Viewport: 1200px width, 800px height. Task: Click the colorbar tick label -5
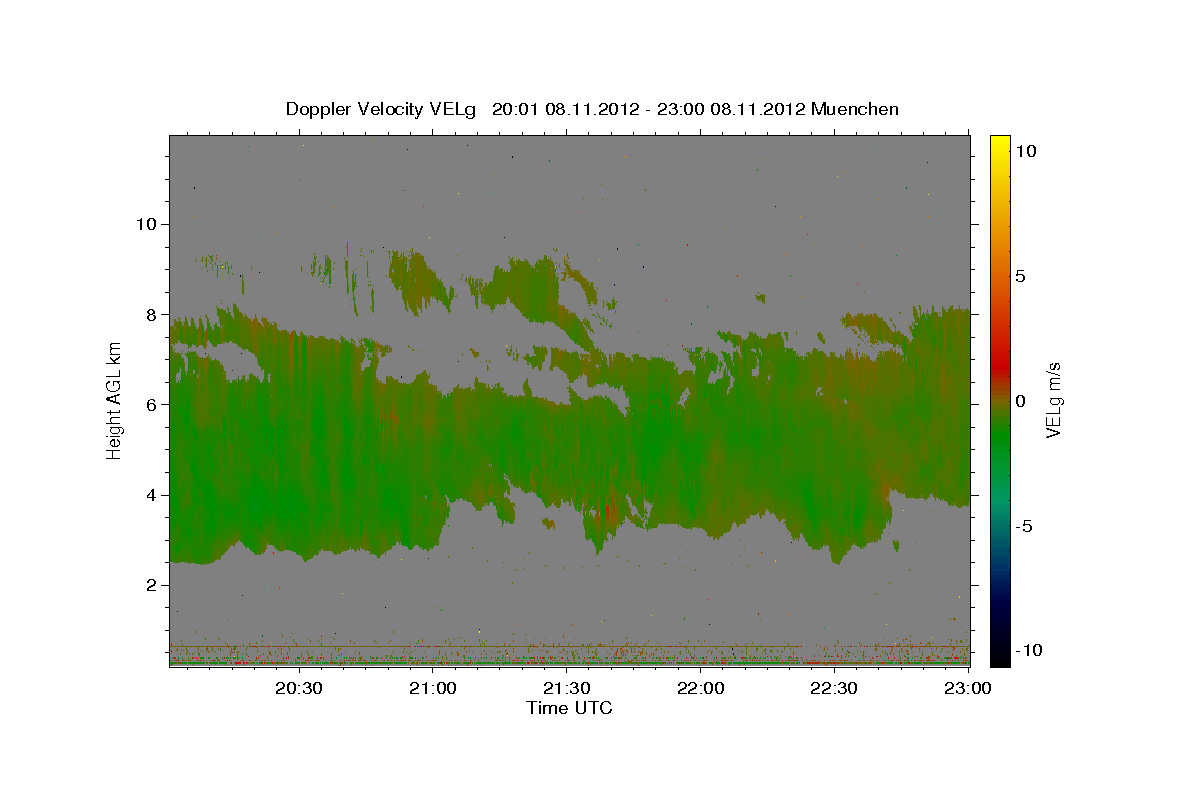[x=1024, y=526]
